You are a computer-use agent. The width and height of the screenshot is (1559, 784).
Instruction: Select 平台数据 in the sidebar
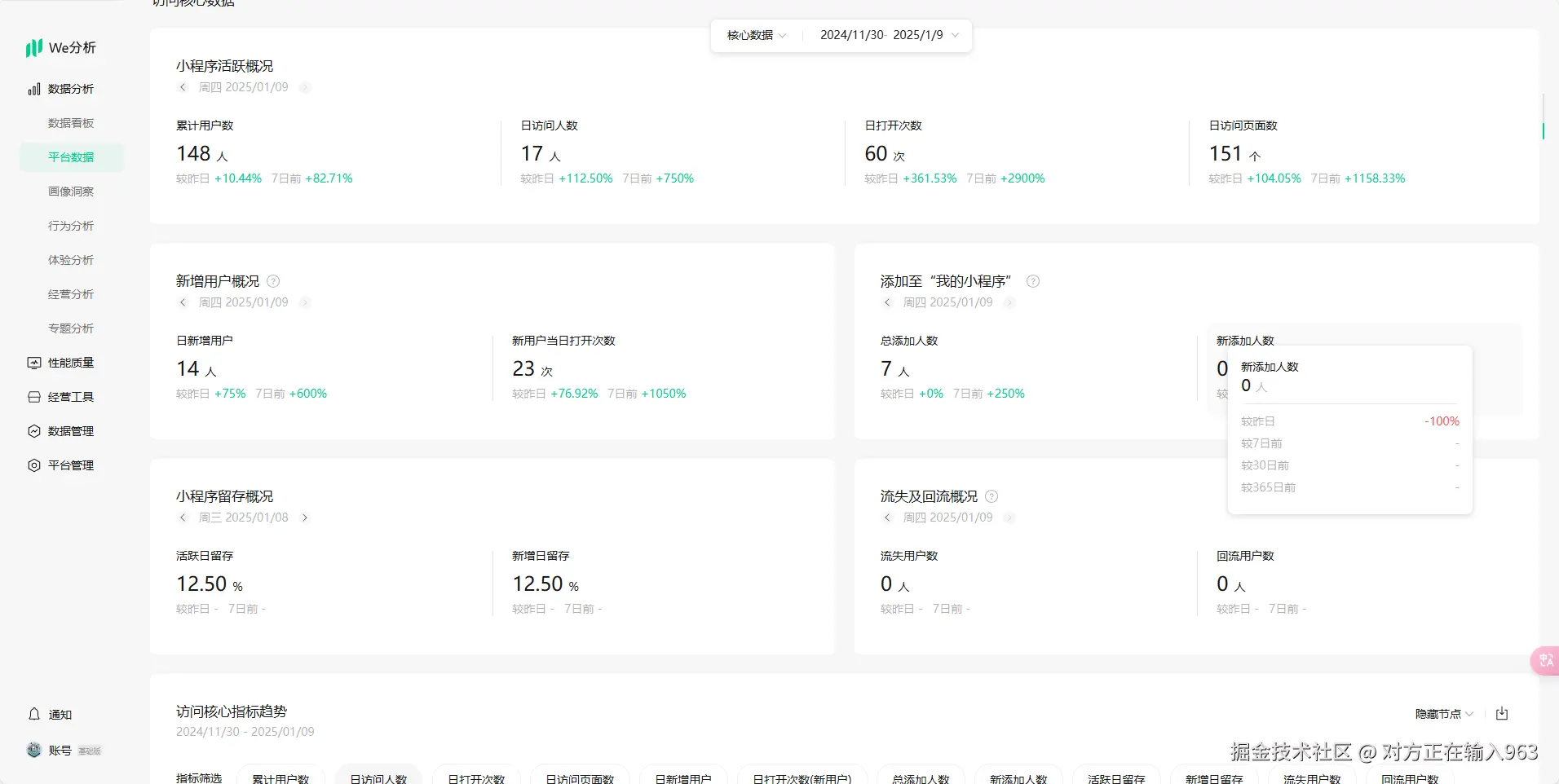[71, 157]
